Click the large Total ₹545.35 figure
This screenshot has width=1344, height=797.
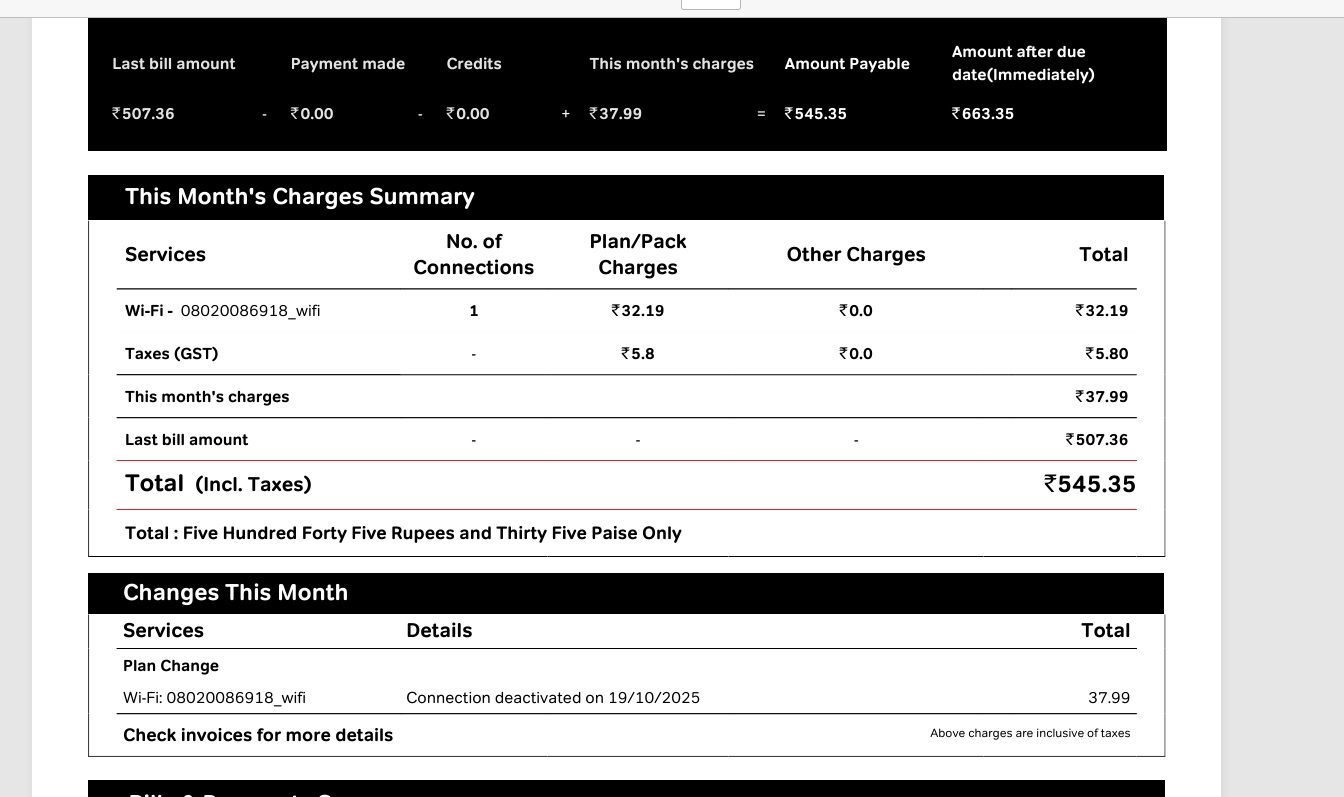click(1089, 484)
